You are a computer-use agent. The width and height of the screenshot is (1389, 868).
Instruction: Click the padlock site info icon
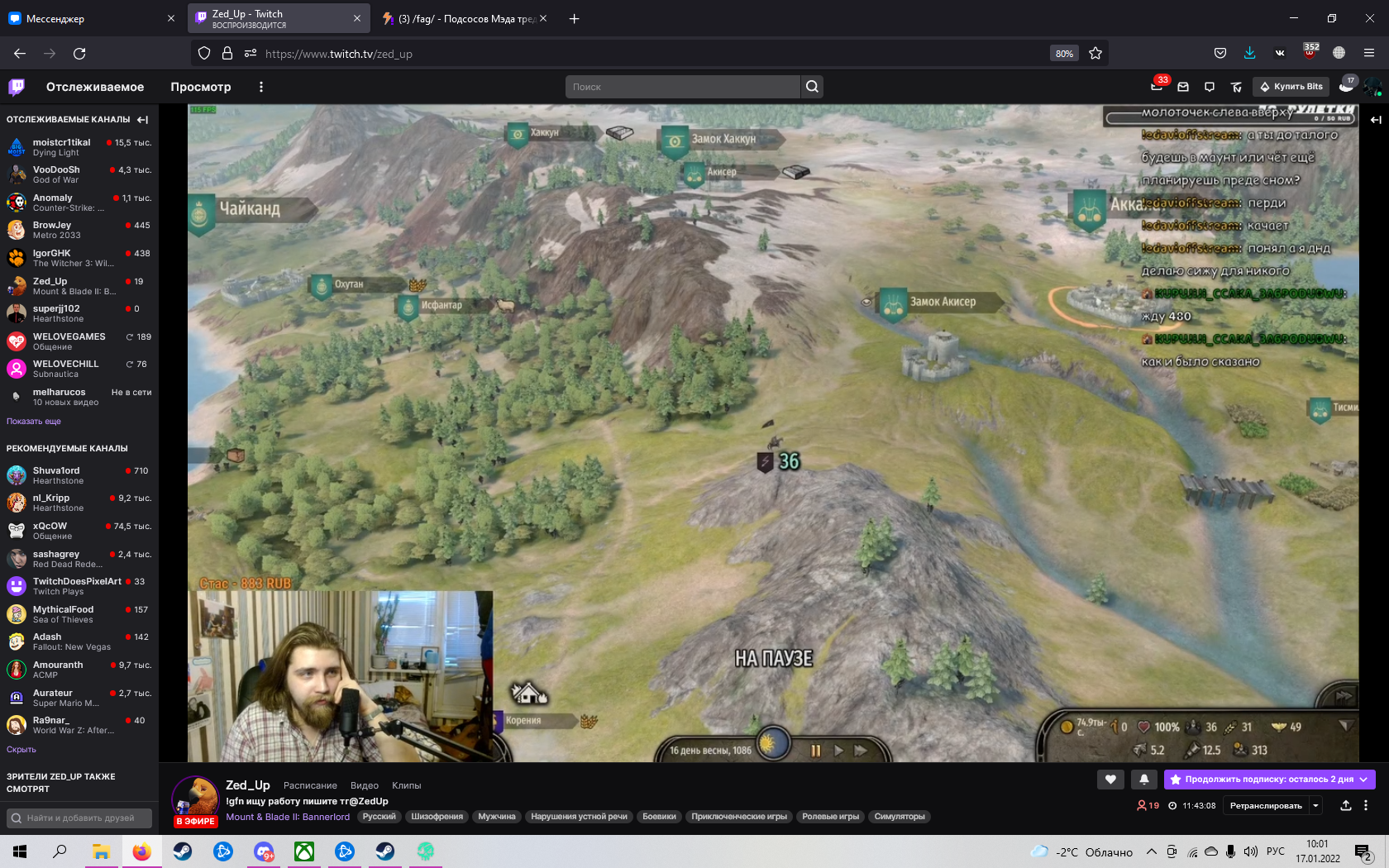click(227, 54)
